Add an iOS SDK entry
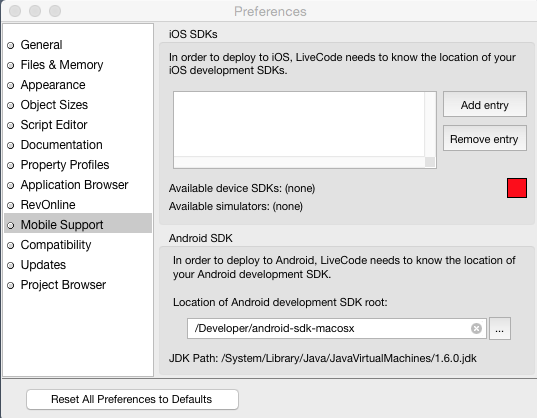Image resolution: width=537 pixels, height=418 pixels. point(485,104)
